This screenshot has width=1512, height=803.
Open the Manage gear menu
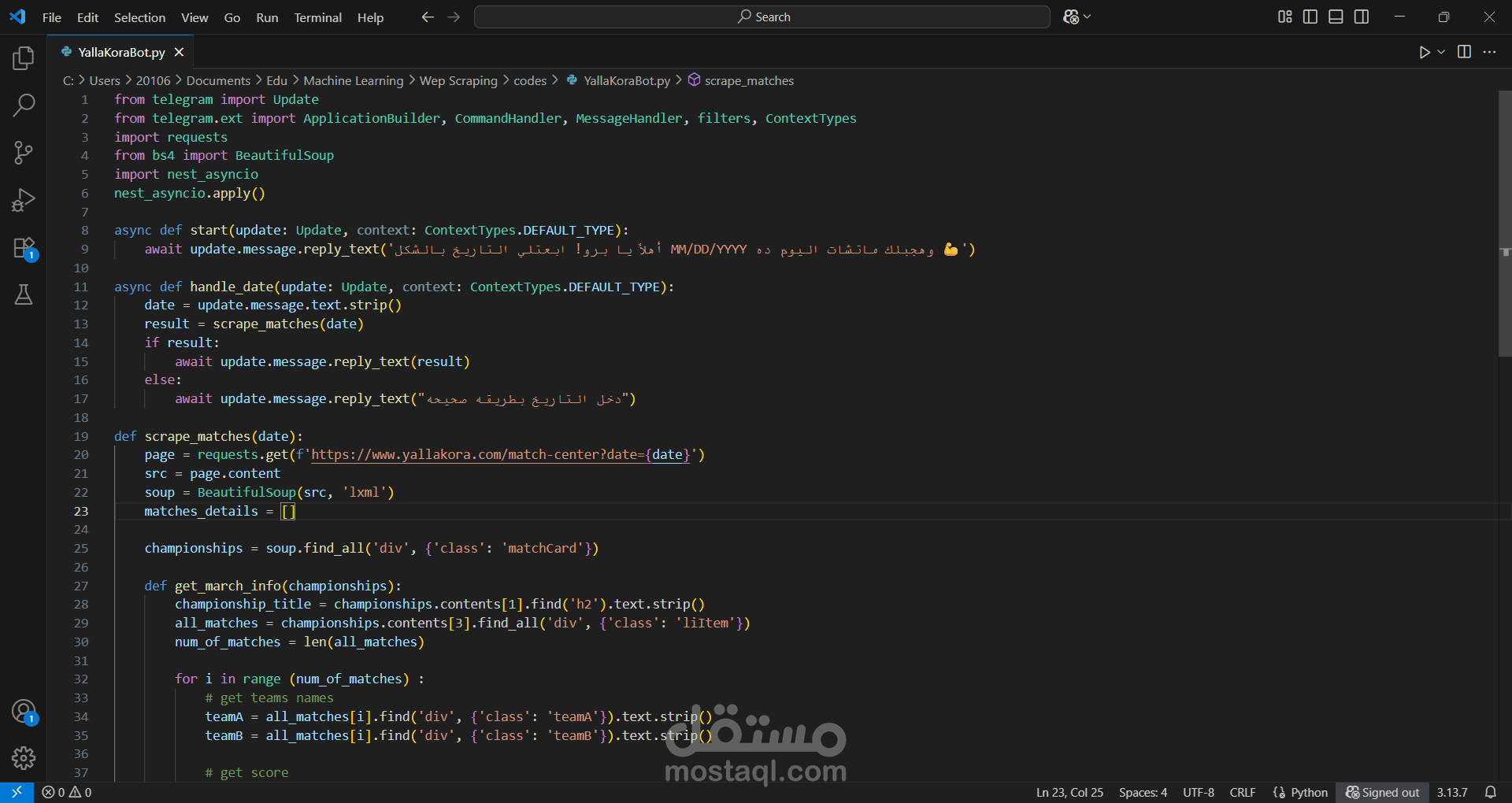click(24, 758)
